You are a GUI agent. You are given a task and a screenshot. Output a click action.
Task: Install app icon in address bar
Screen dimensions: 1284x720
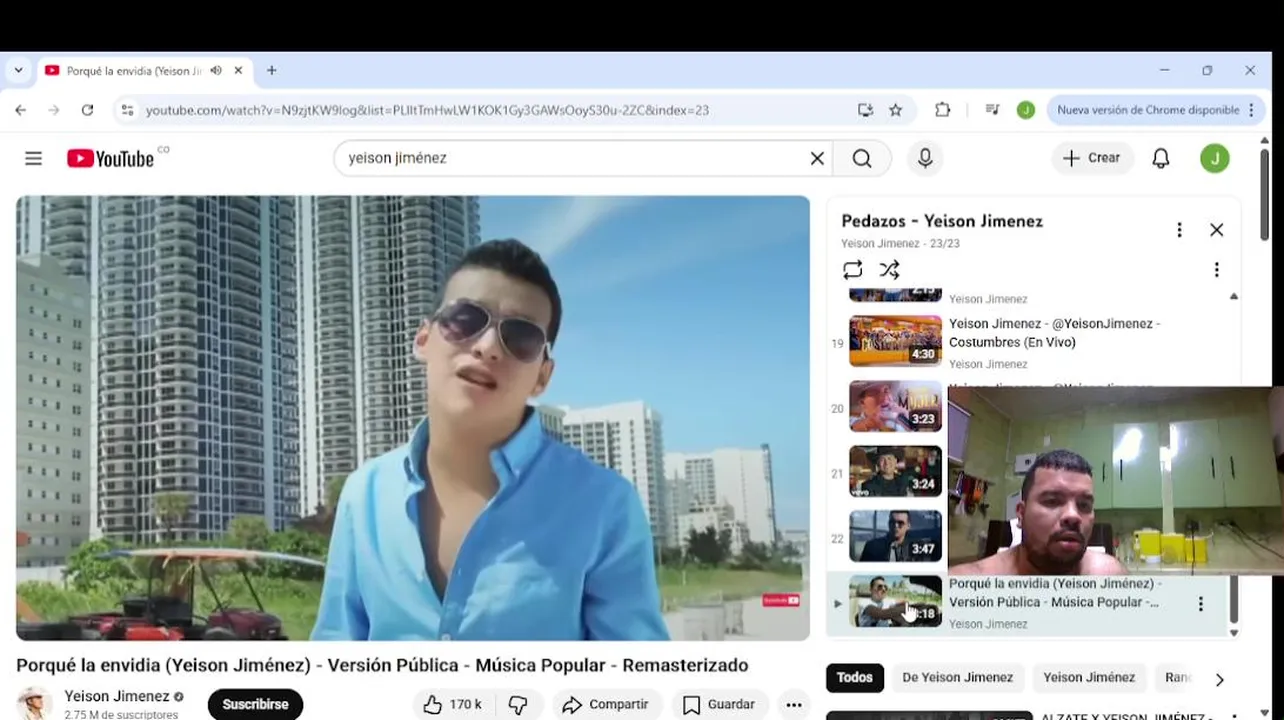865,110
